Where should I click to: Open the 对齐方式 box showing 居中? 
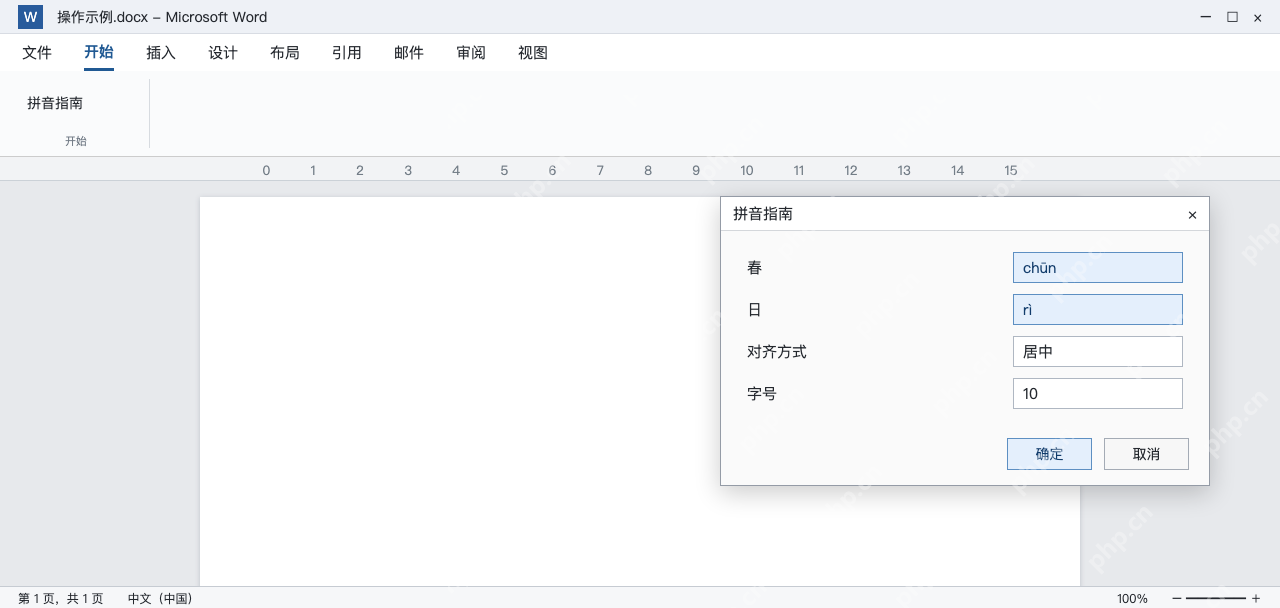coord(1098,352)
